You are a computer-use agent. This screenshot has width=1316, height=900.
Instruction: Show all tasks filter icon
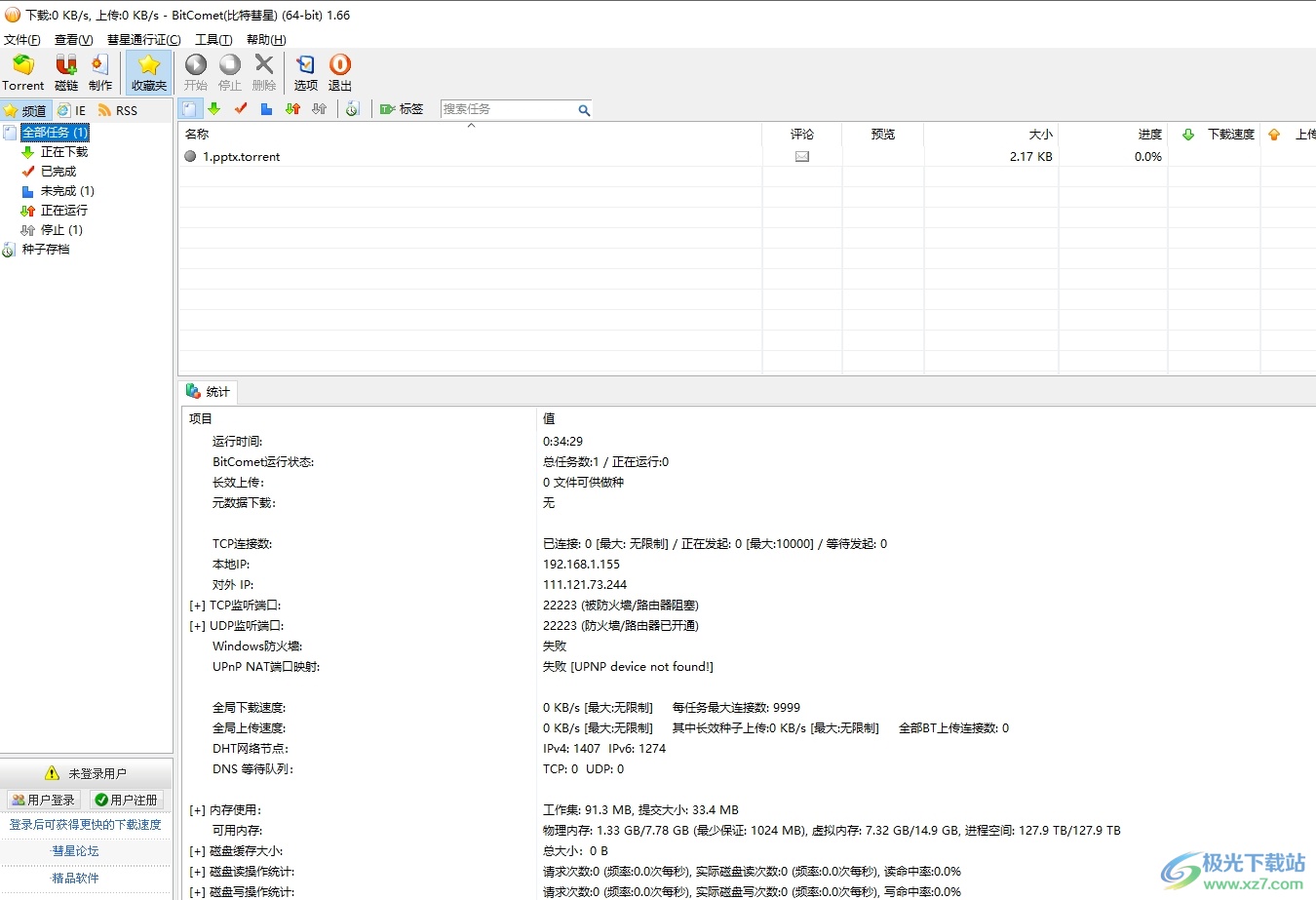point(191,109)
